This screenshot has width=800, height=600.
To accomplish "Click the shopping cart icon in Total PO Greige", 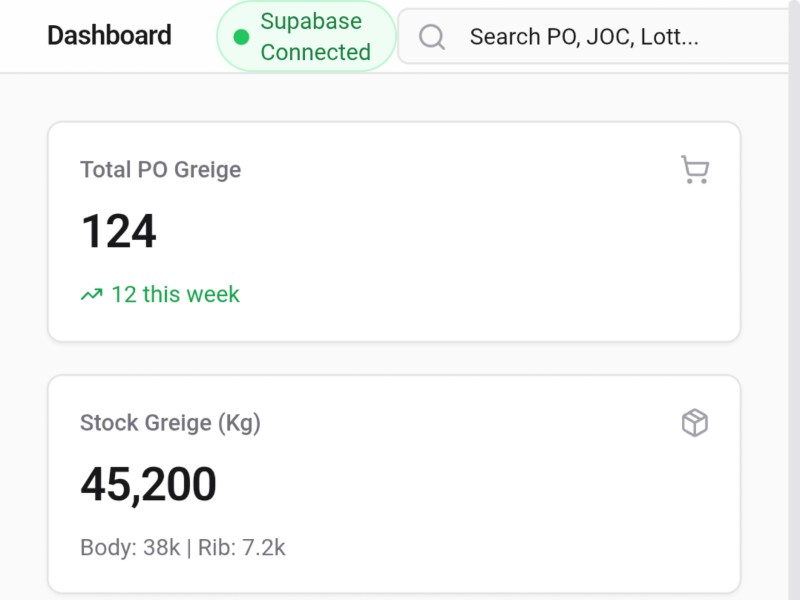I will coord(694,170).
